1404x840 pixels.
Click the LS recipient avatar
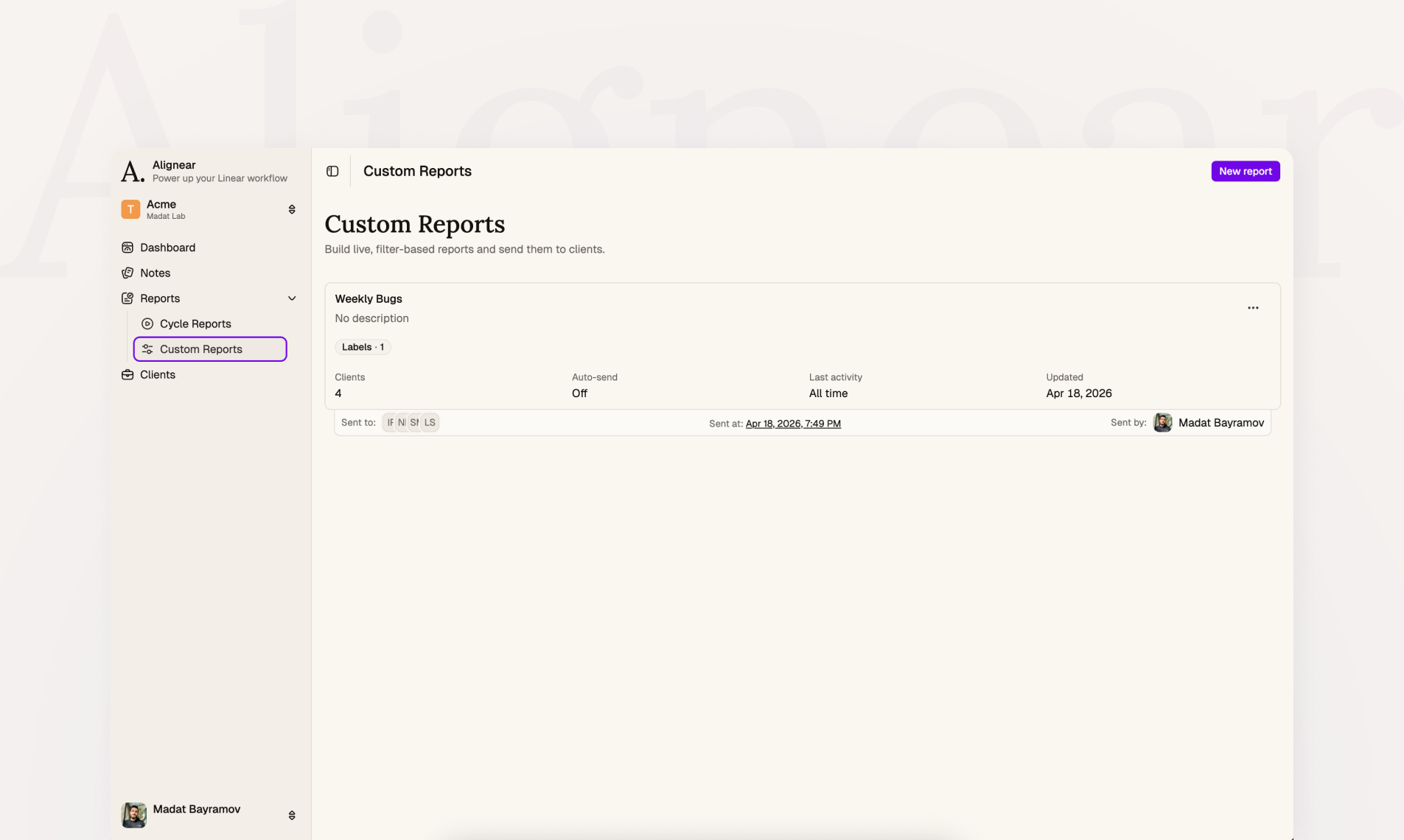point(430,422)
